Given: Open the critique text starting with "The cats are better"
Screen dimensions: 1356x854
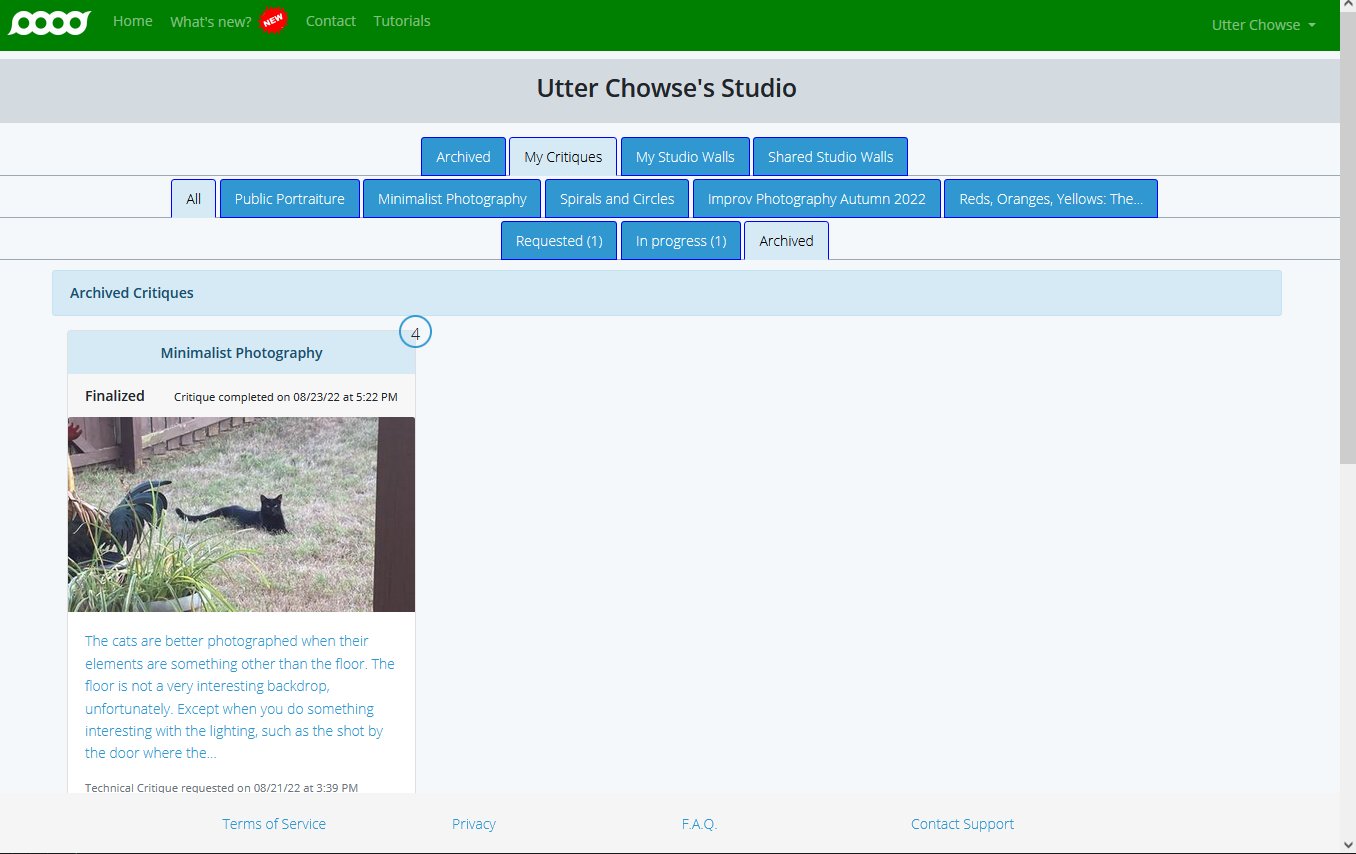Looking at the screenshot, I should (241, 697).
